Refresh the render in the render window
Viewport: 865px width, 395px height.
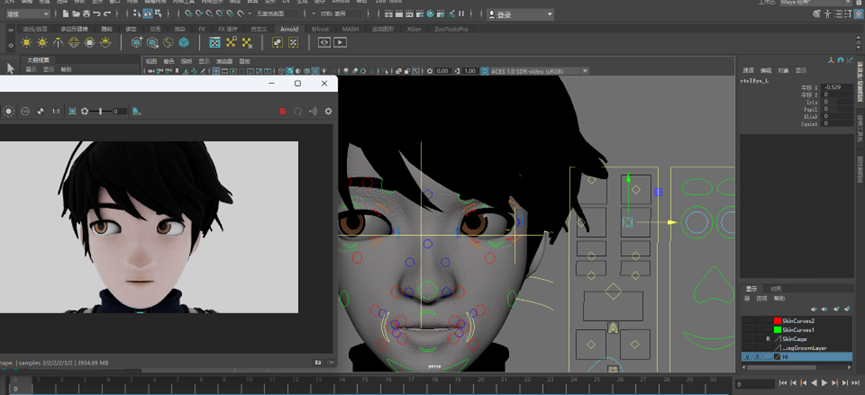click(298, 111)
